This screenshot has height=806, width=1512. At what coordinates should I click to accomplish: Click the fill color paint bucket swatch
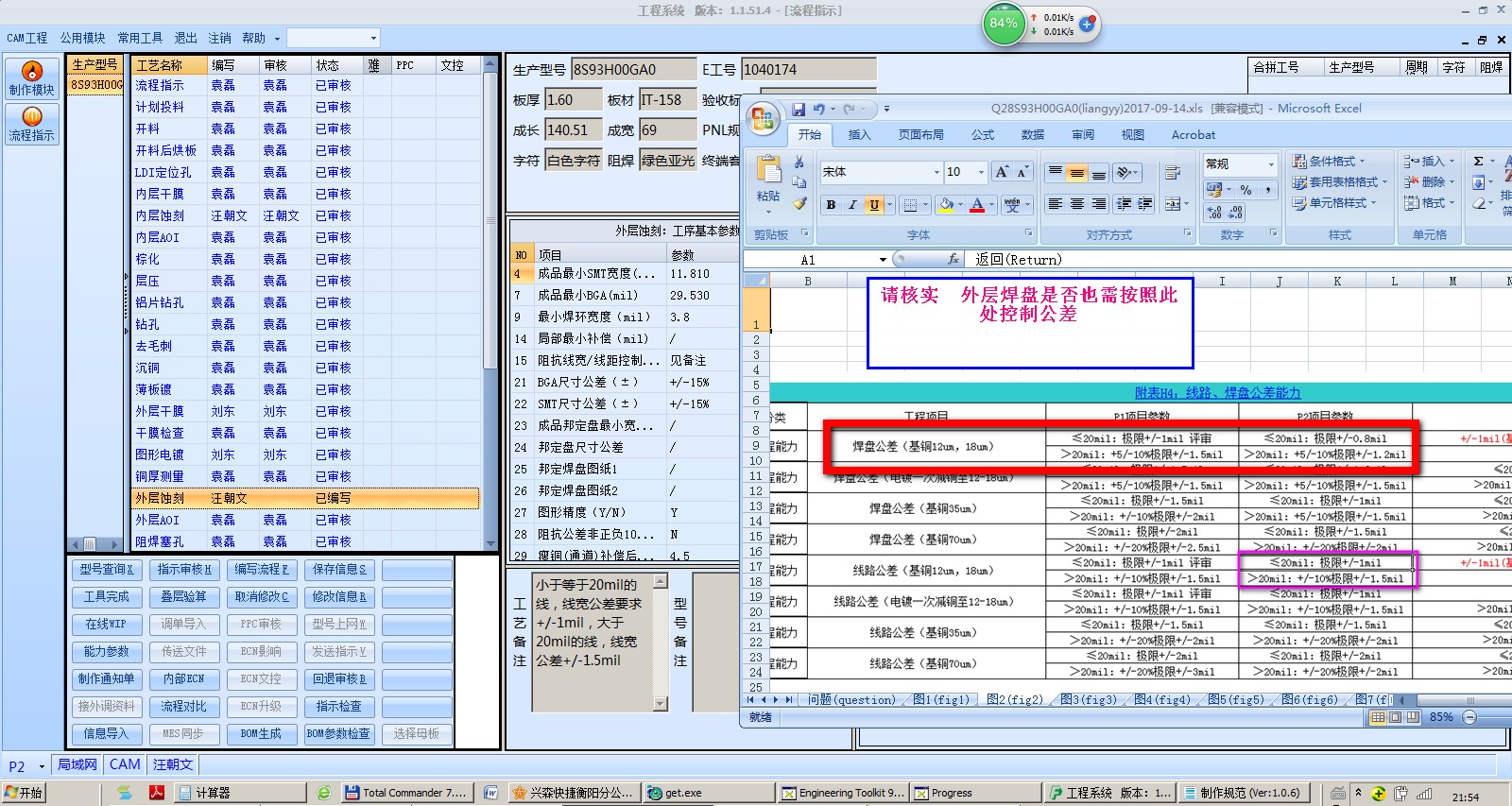tap(947, 204)
